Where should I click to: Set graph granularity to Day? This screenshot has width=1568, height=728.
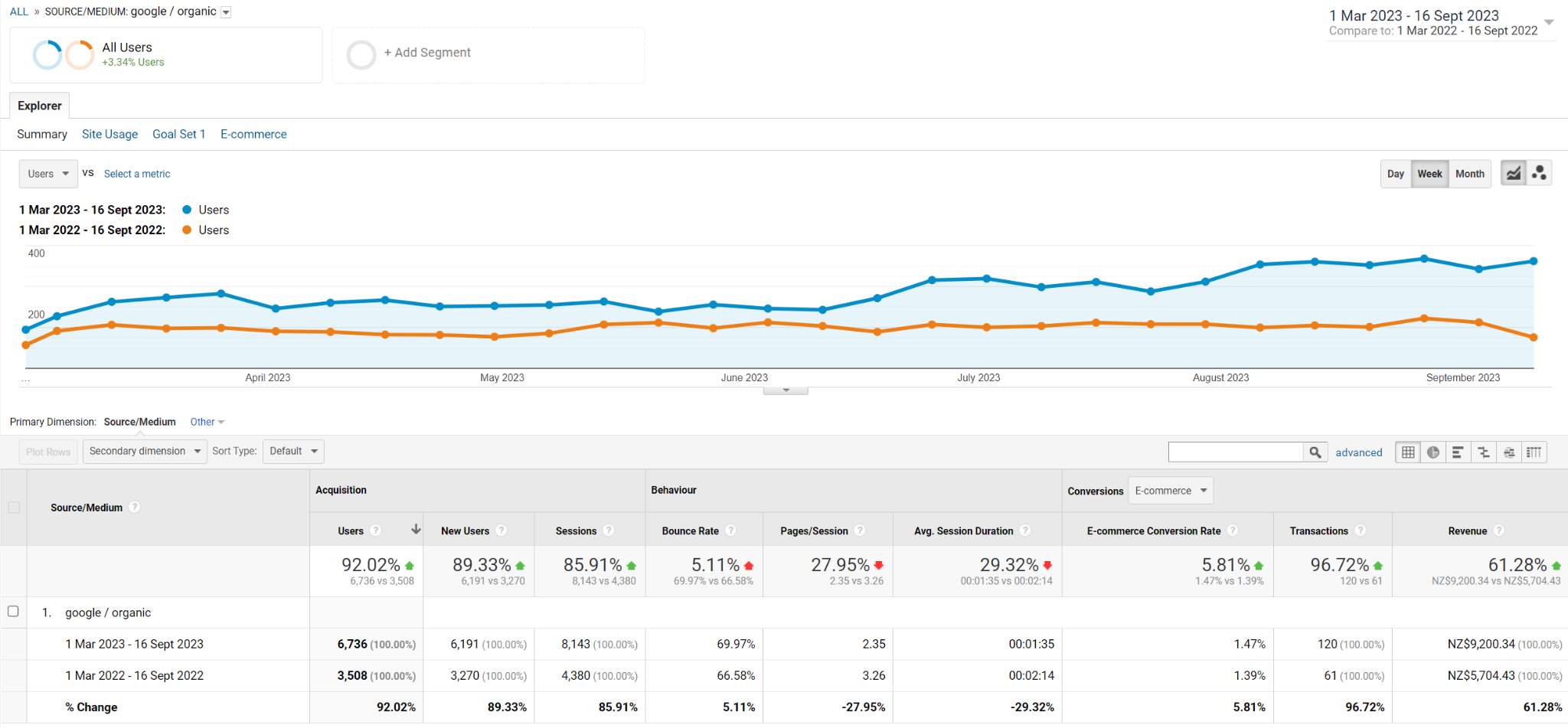[1396, 174]
